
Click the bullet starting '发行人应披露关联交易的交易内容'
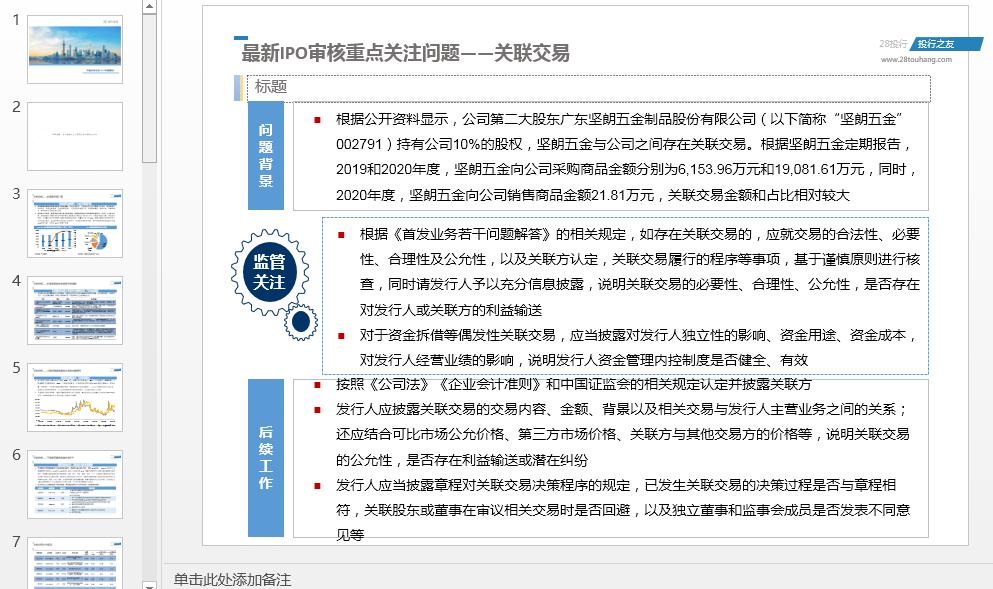623,434
